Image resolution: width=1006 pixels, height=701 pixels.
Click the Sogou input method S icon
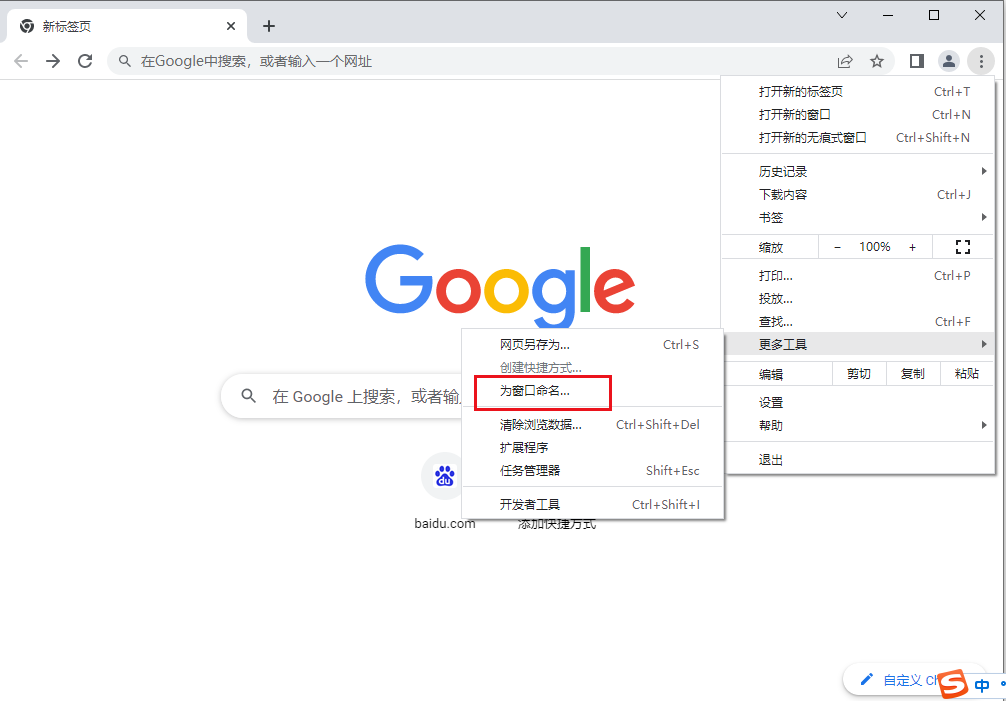click(953, 684)
